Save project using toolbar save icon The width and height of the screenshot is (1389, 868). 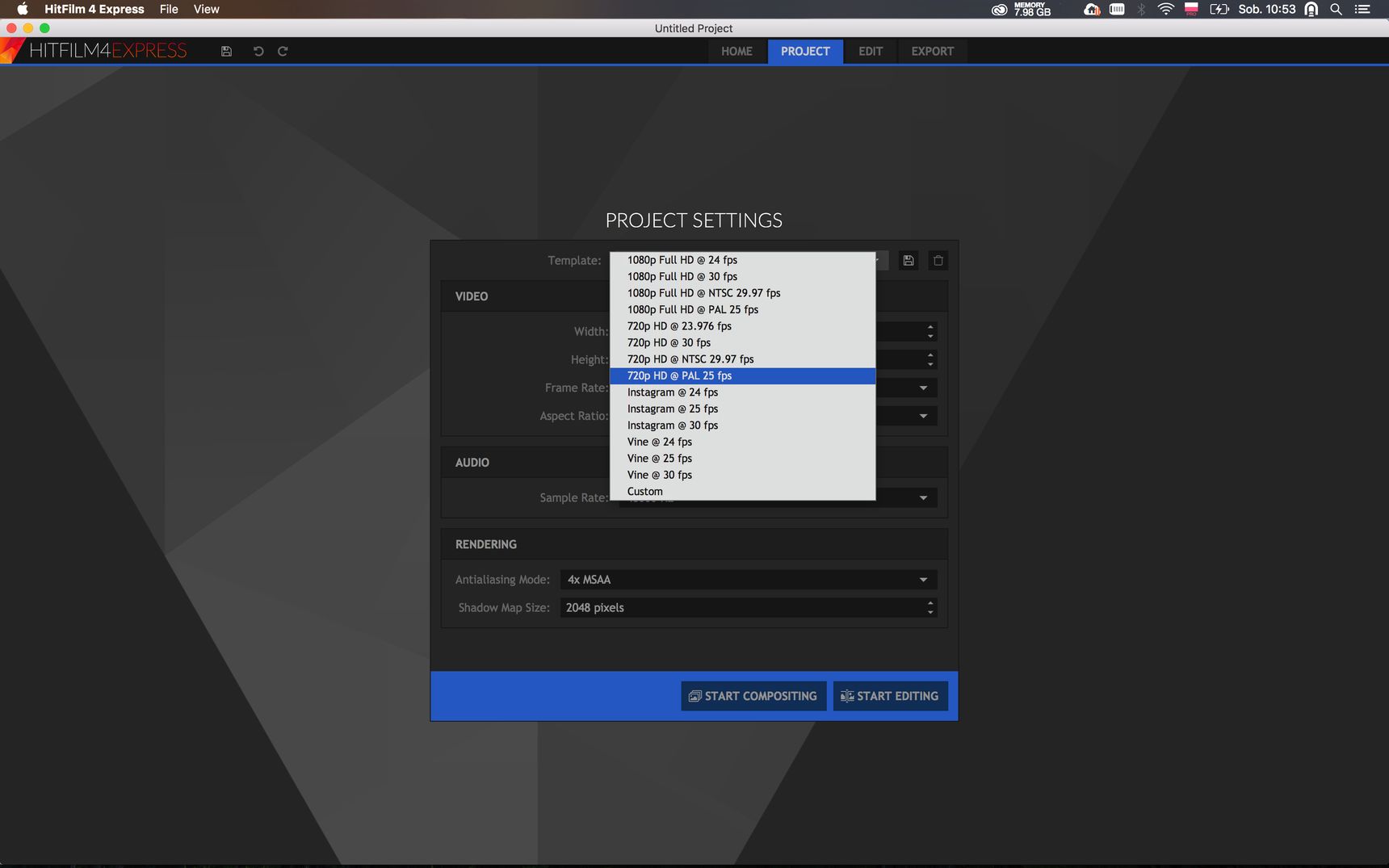(x=226, y=51)
